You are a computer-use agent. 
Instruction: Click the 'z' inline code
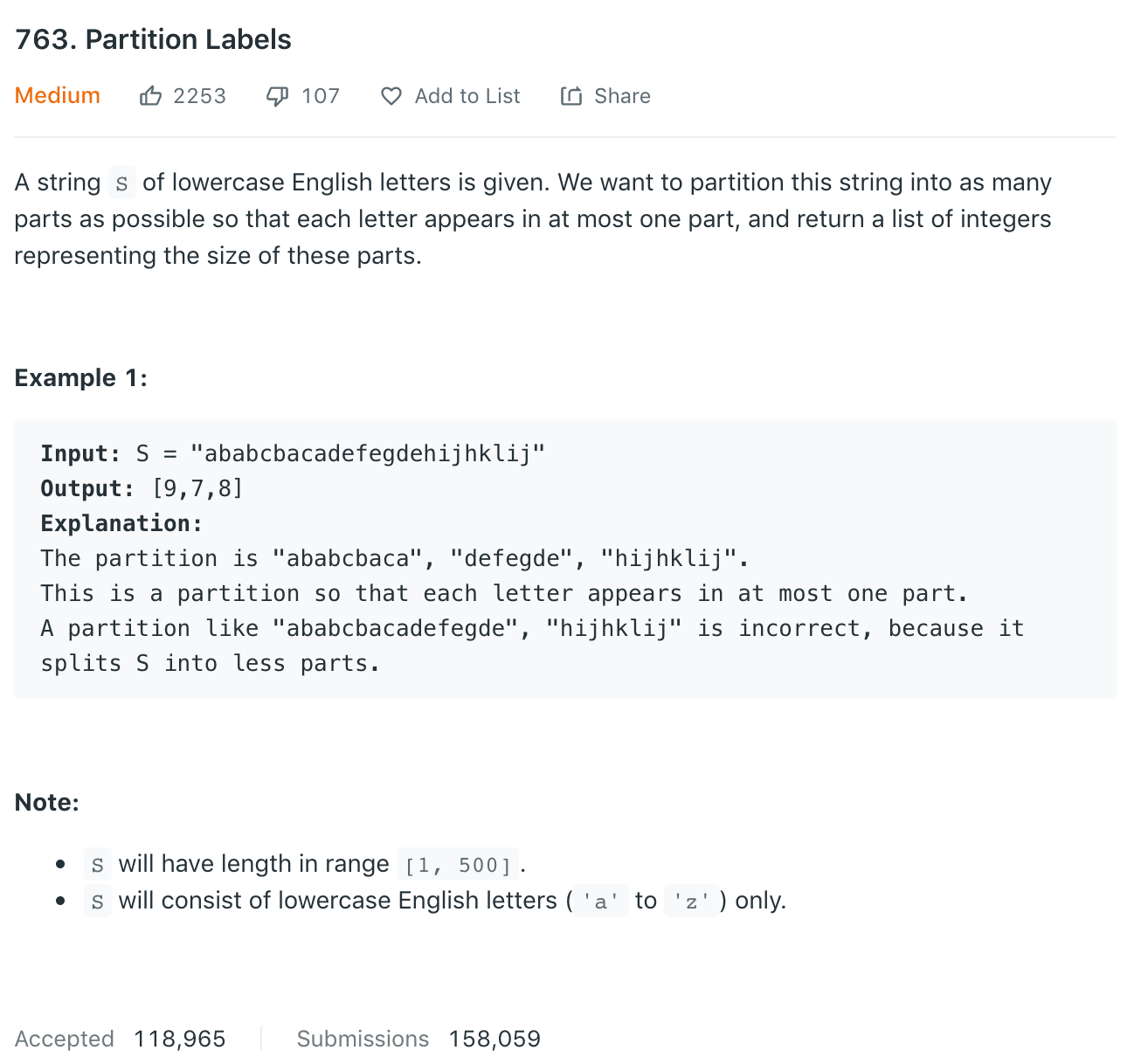click(x=691, y=902)
